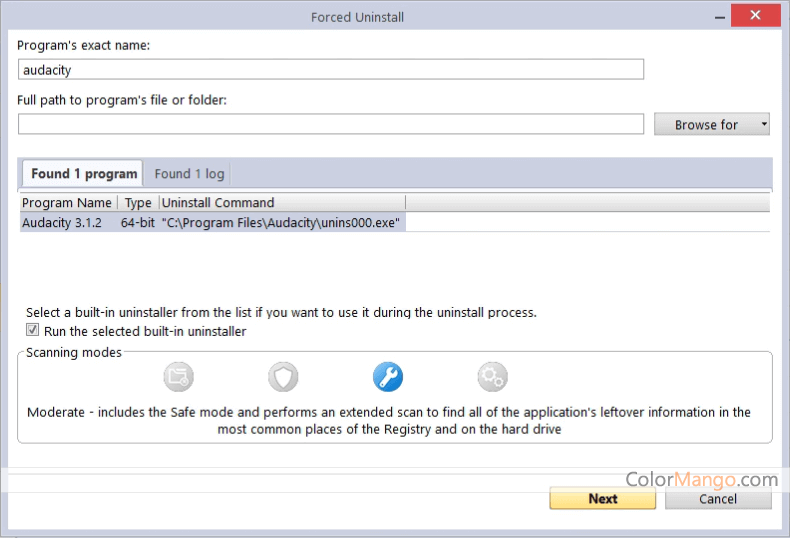The width and height of the screenshot is (790, 538).
Task: Switch to the 'Found 1 program' tab
Action: pos(83,174)
